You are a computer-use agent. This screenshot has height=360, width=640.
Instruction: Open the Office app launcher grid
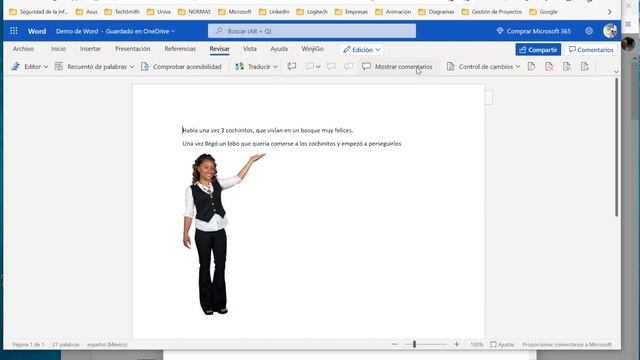click(13, 31)
